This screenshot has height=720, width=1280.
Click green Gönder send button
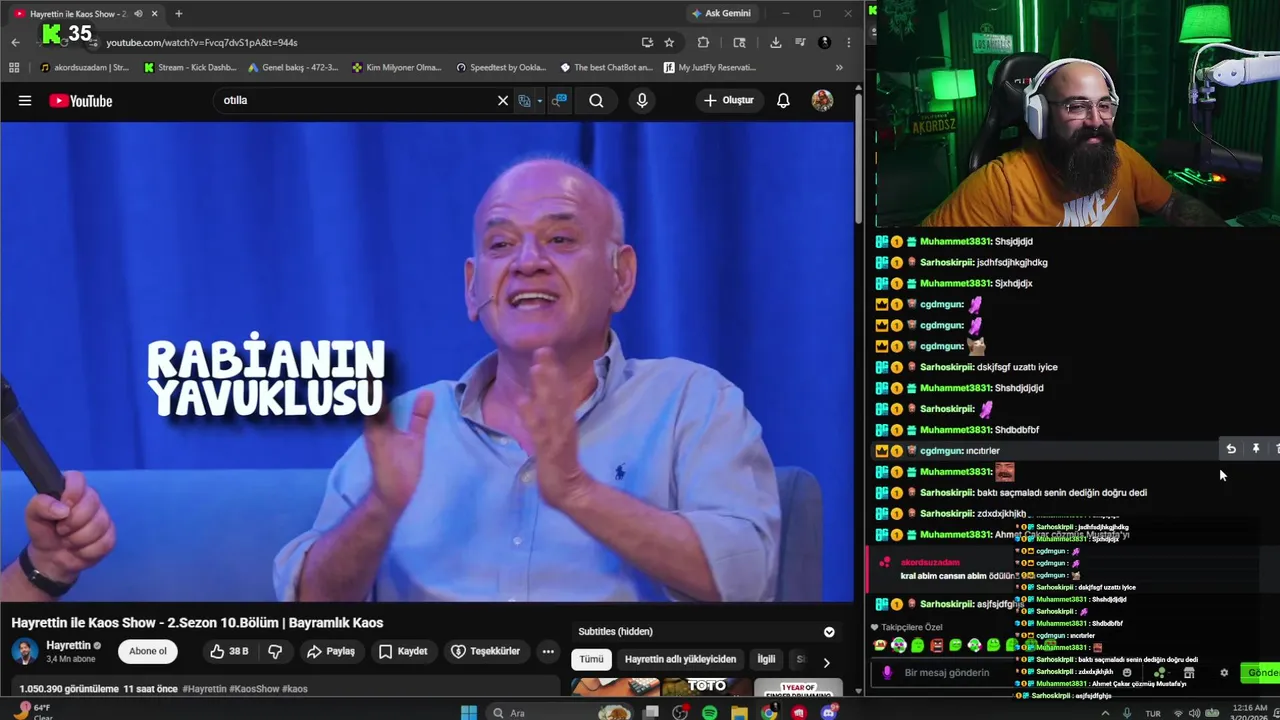click(x=1260, y=673)
